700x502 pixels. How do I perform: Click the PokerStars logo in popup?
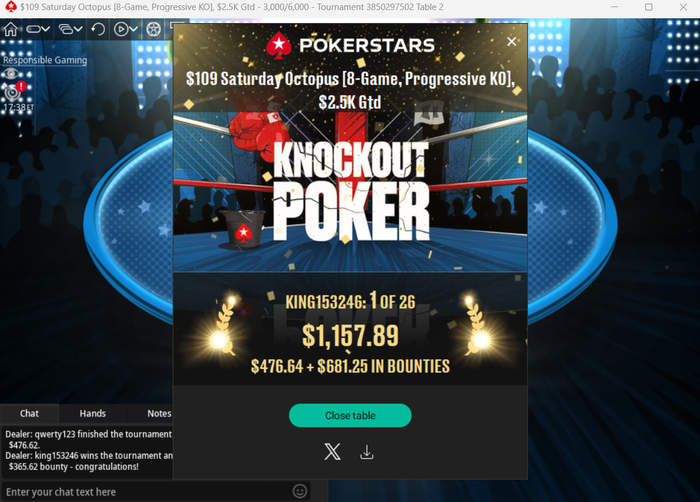tap(350, 45)
